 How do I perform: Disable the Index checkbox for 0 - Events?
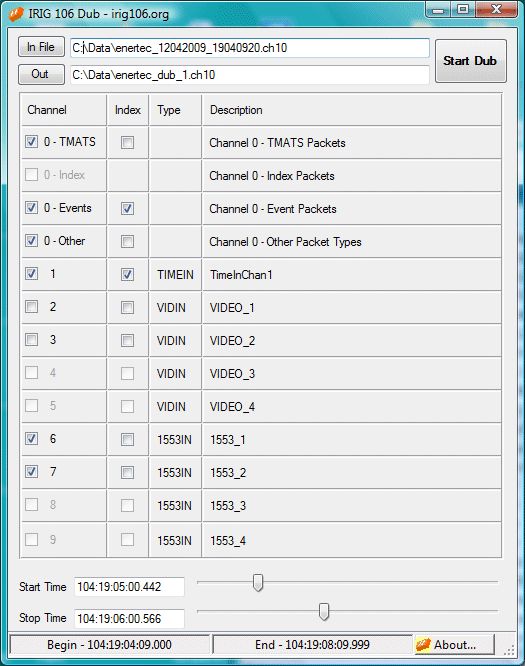point(127,209)
